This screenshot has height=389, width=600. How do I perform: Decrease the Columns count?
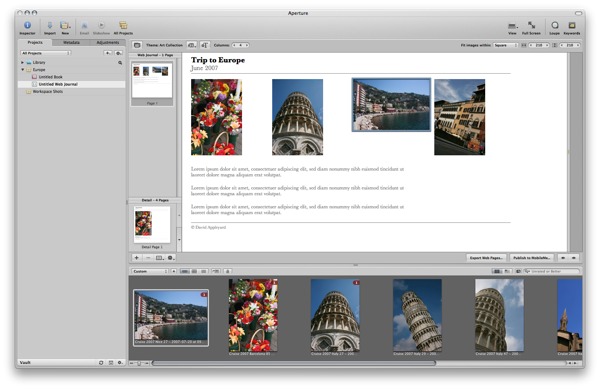(x=234, y=45)
